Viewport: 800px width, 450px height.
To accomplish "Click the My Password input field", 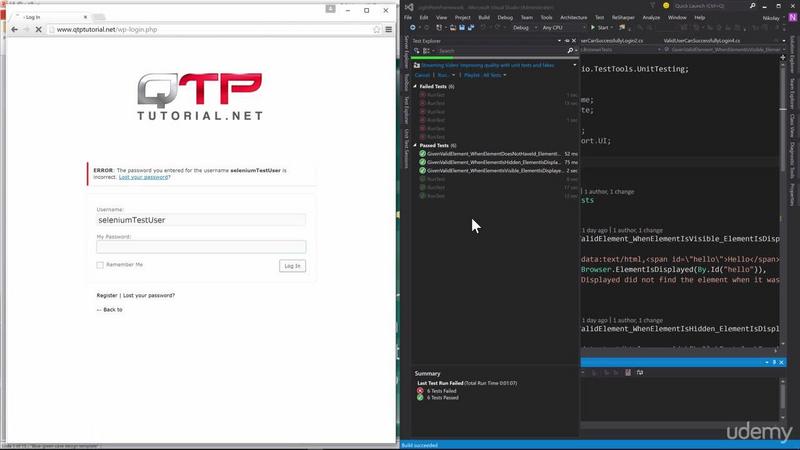I will coord(201,247).
